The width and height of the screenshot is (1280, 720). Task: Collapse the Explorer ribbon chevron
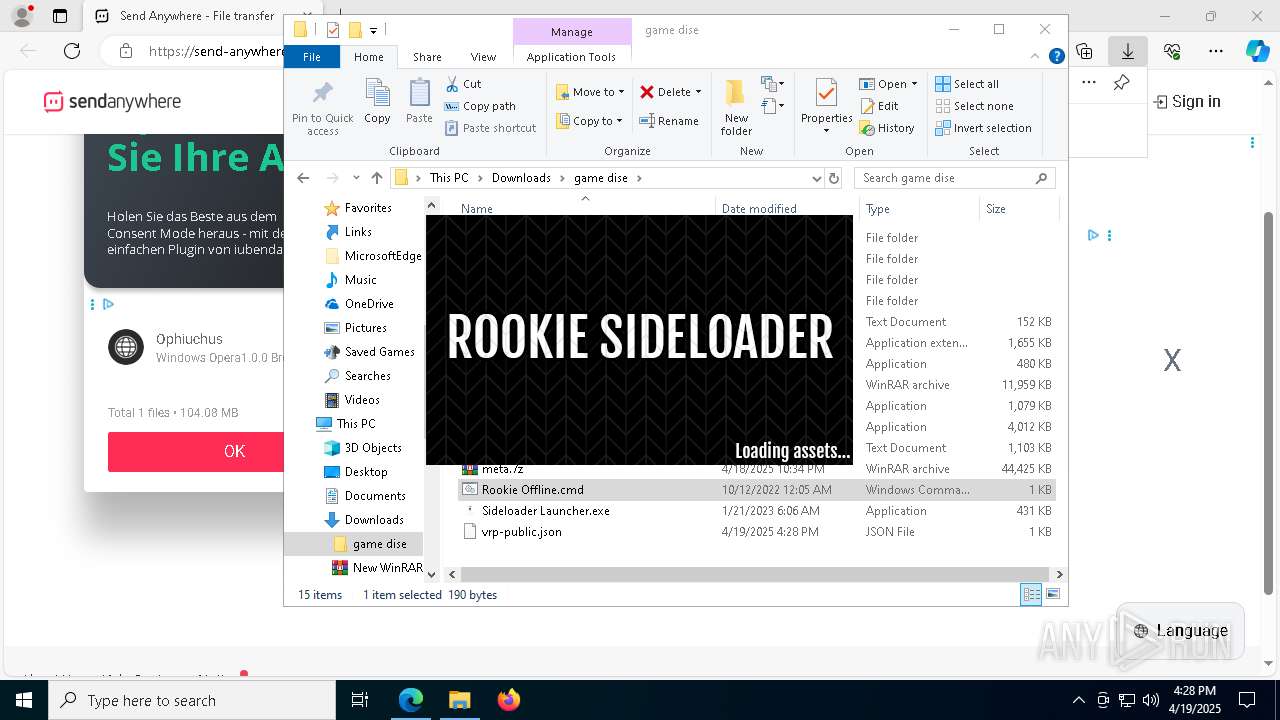coord(1035,57)
